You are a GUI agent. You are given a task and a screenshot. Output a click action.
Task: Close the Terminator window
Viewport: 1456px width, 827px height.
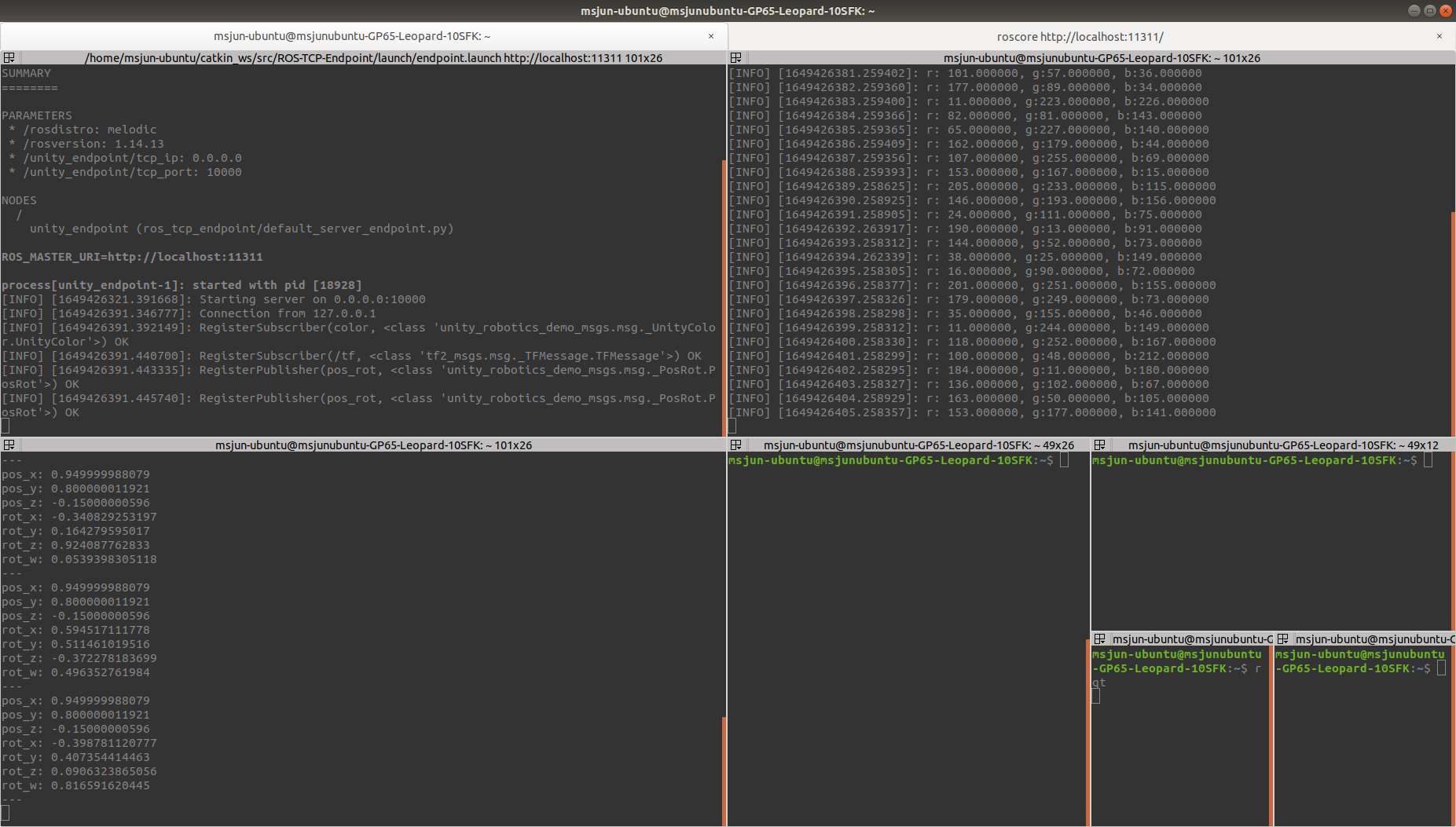coord(1446,10)
